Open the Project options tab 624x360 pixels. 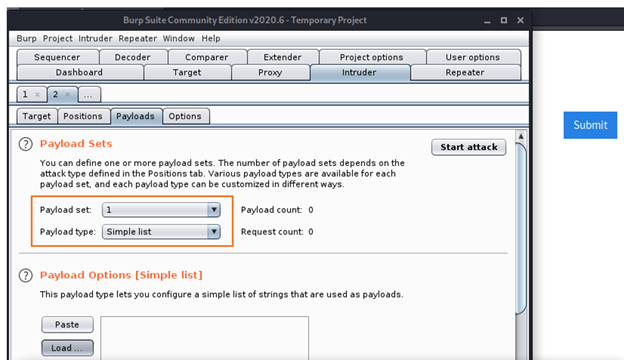pos(371,57)
